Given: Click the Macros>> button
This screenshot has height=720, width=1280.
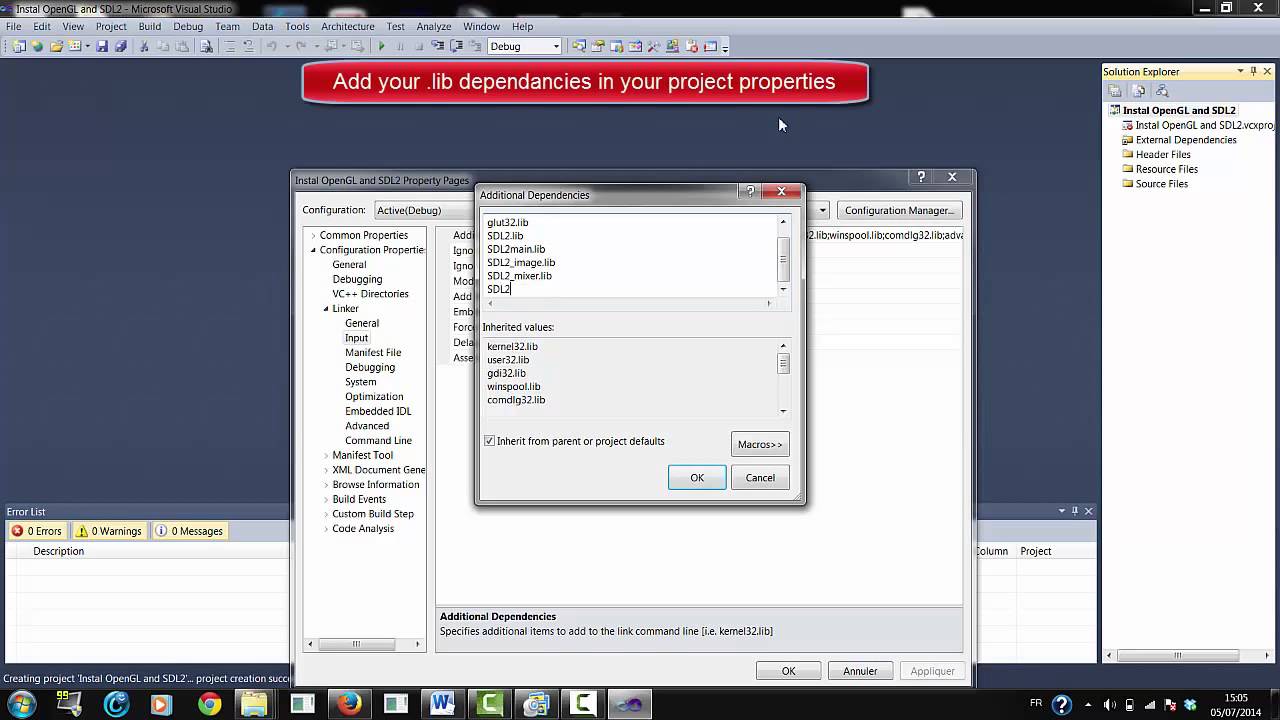Looking at the screenshot, I should pos(760,444).
